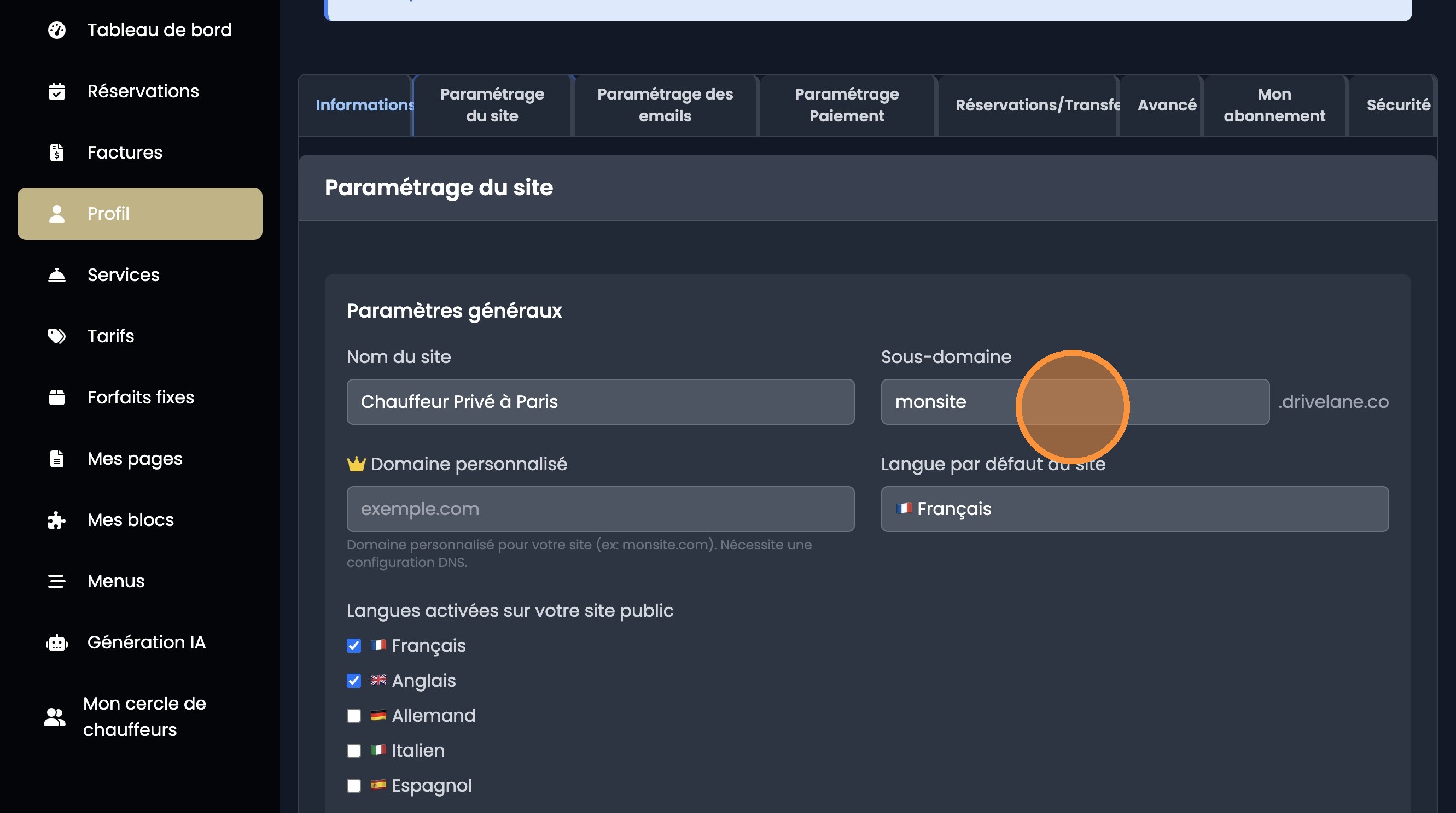Click the Menus hamburger icon
Screen dimensions: 1456x813
click(56, 581)
